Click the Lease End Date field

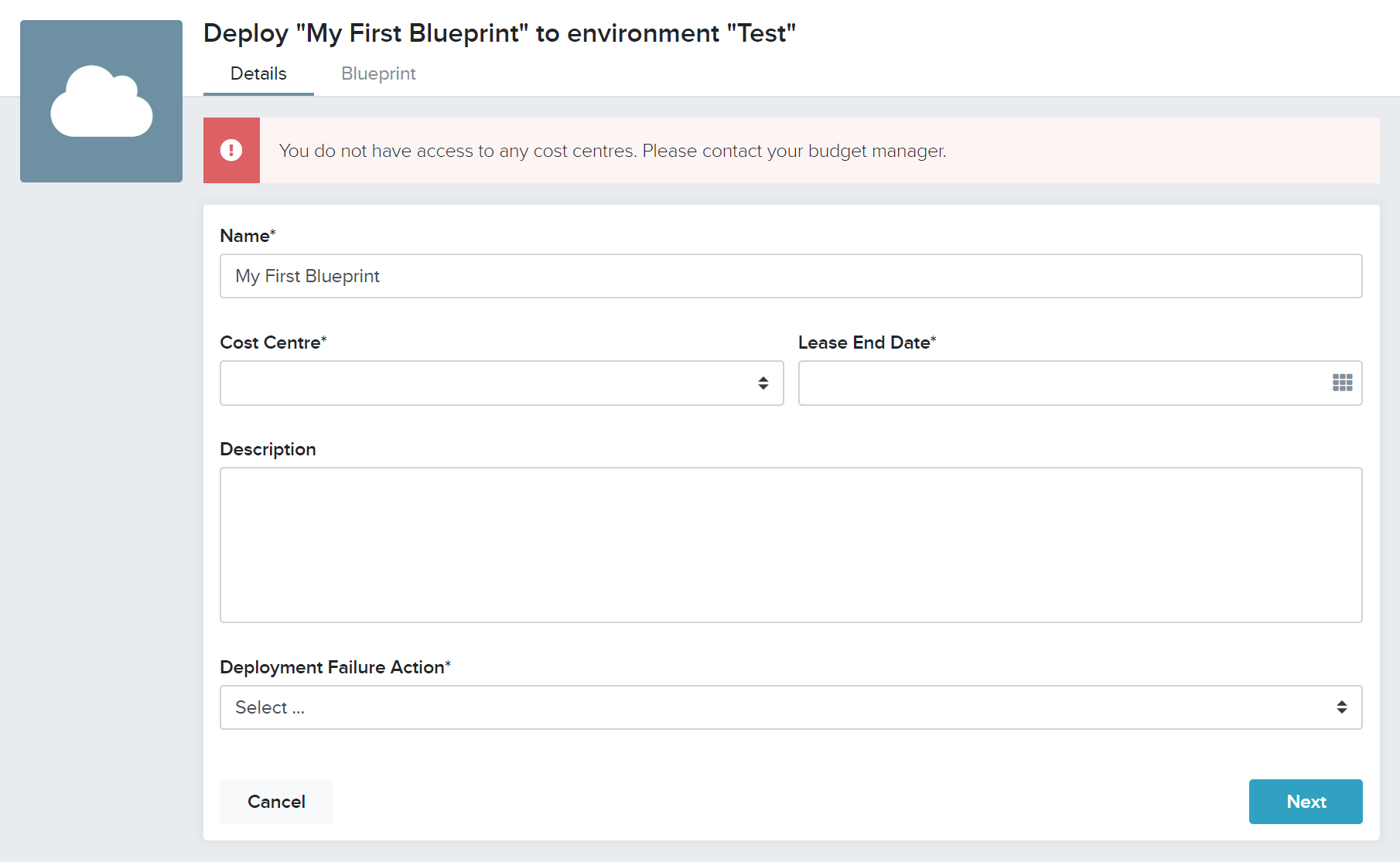tap(1080, 383)
